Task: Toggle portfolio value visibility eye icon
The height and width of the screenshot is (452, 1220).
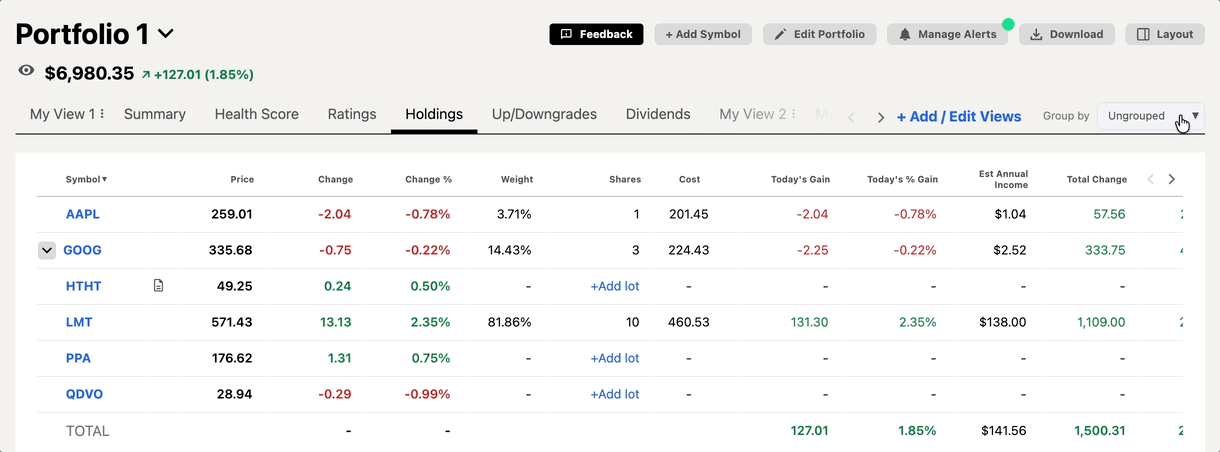Action: [27, 72]
